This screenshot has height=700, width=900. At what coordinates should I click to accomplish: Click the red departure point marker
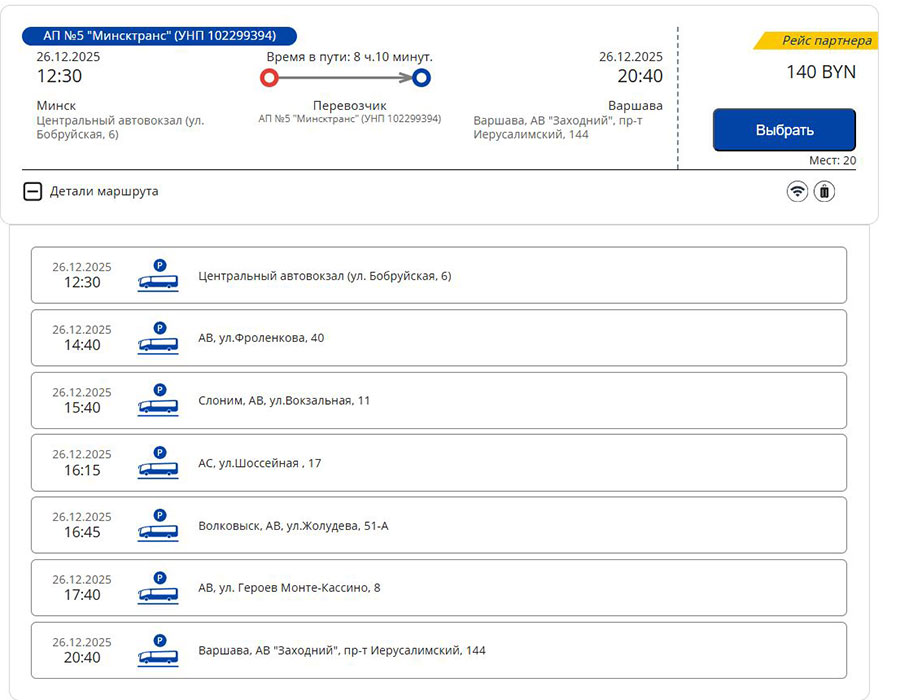(x=268, y=77)
